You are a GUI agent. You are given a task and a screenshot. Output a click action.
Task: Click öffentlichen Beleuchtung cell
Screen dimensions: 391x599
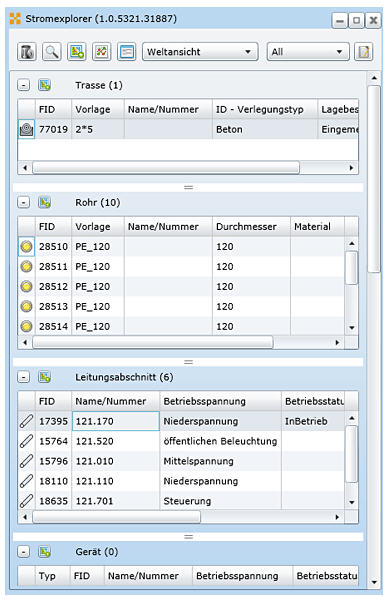220,441
